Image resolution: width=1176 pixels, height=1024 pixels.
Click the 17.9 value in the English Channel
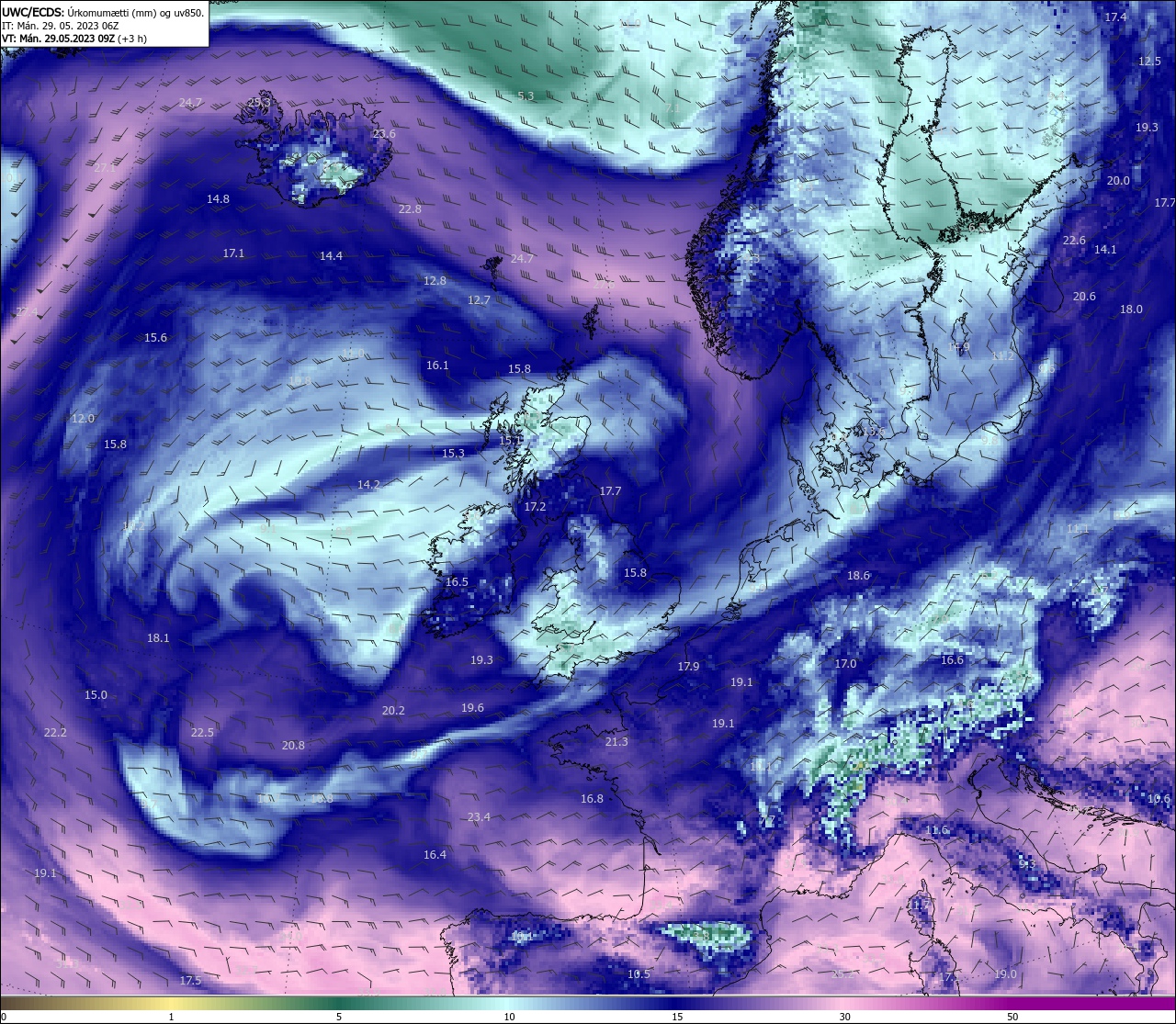tap(688, 666)
